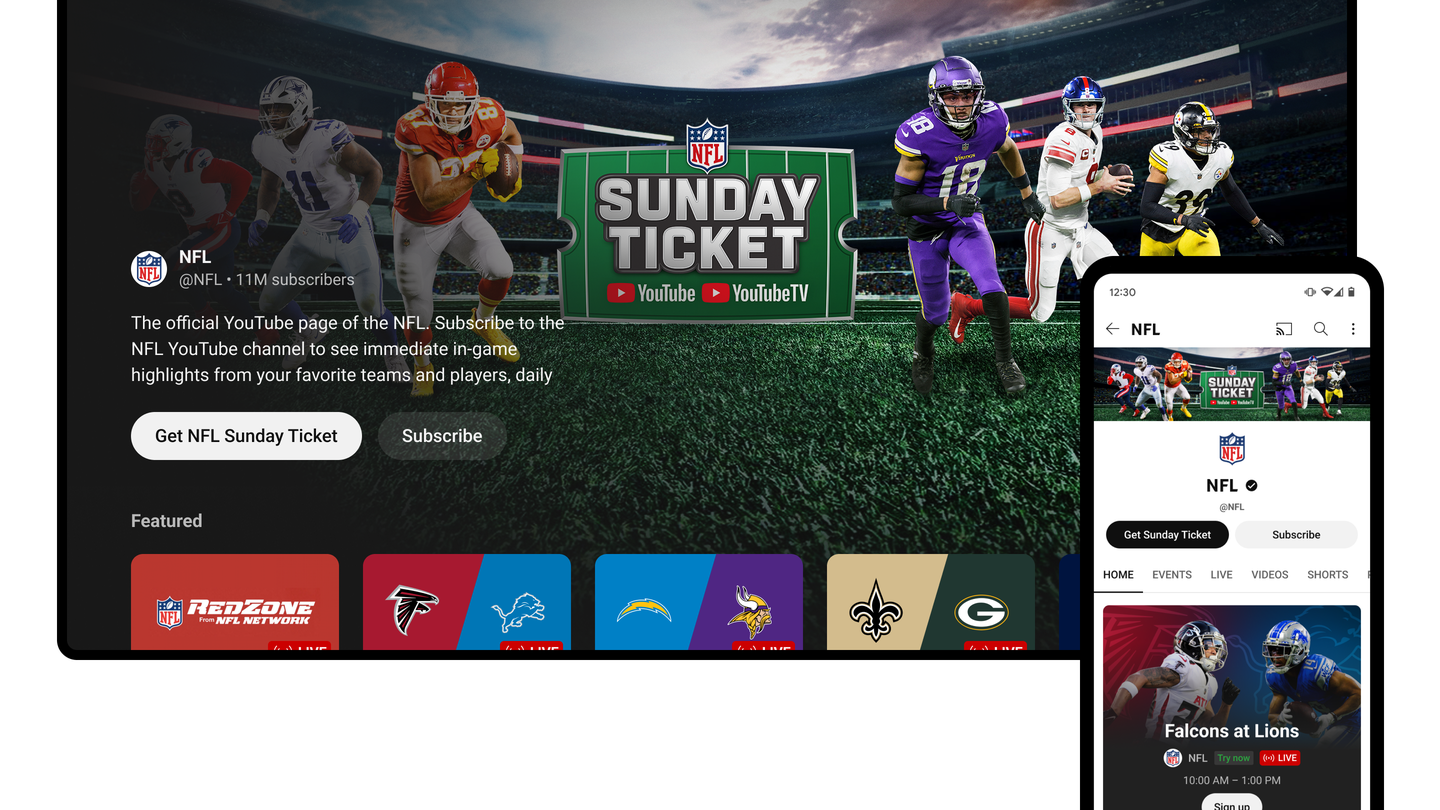Open the three-dot overflow menu on phone
This screenshot has height=810, width=1440.
point(1353,329)
